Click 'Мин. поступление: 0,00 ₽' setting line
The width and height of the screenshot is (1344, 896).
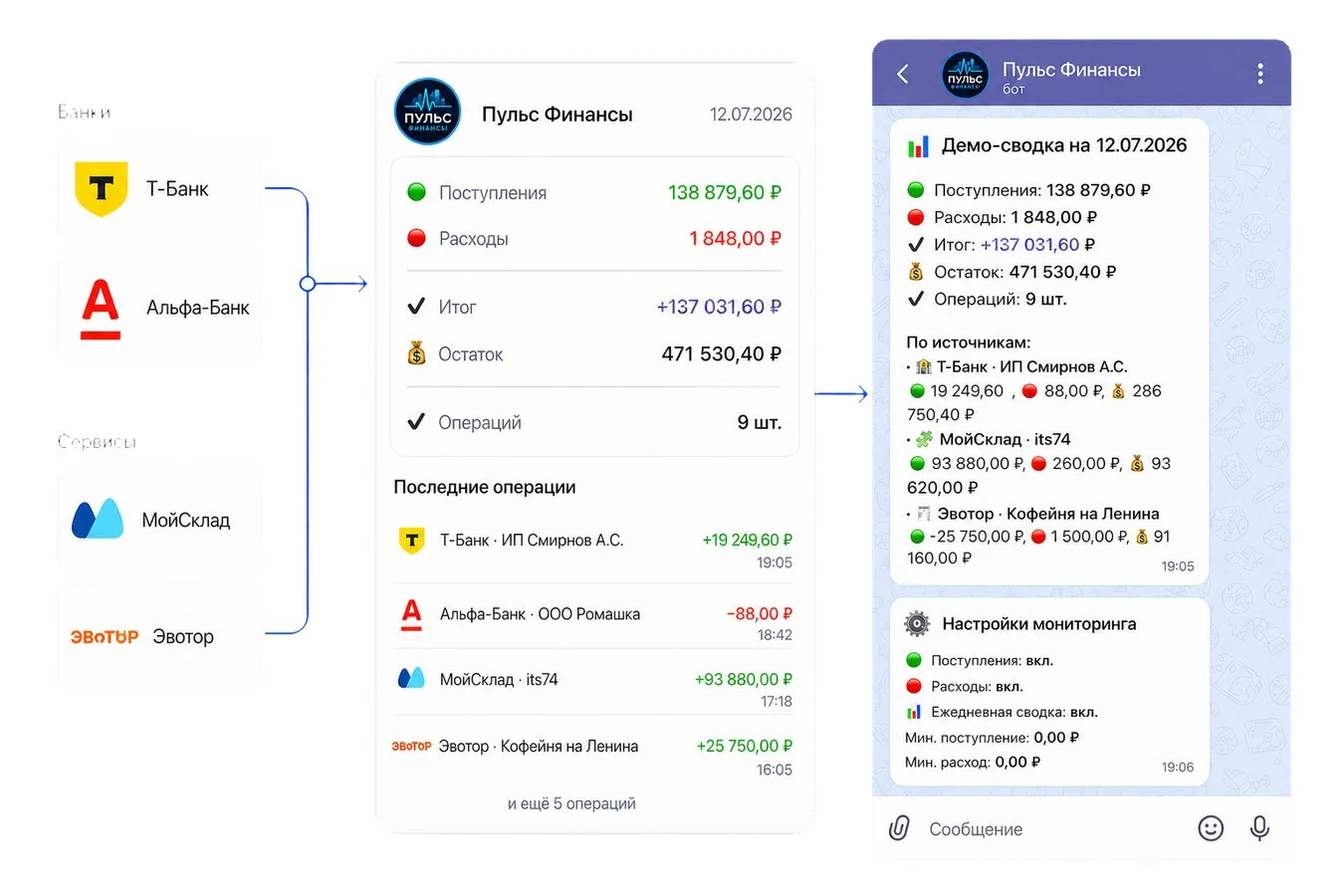993,738
